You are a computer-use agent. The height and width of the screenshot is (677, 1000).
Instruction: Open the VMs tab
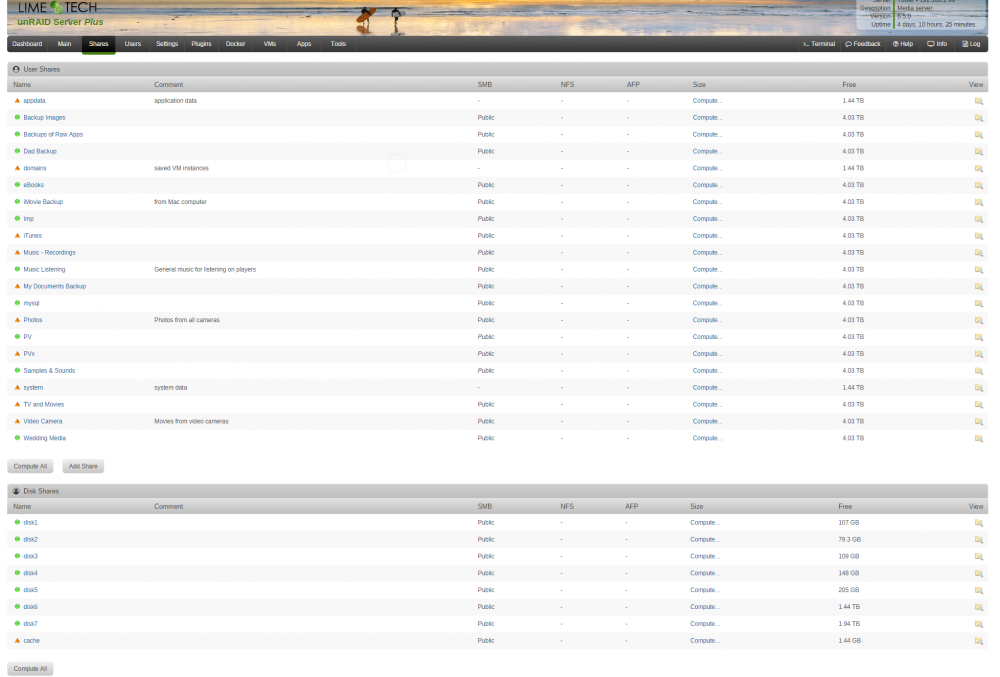point(270,44)
